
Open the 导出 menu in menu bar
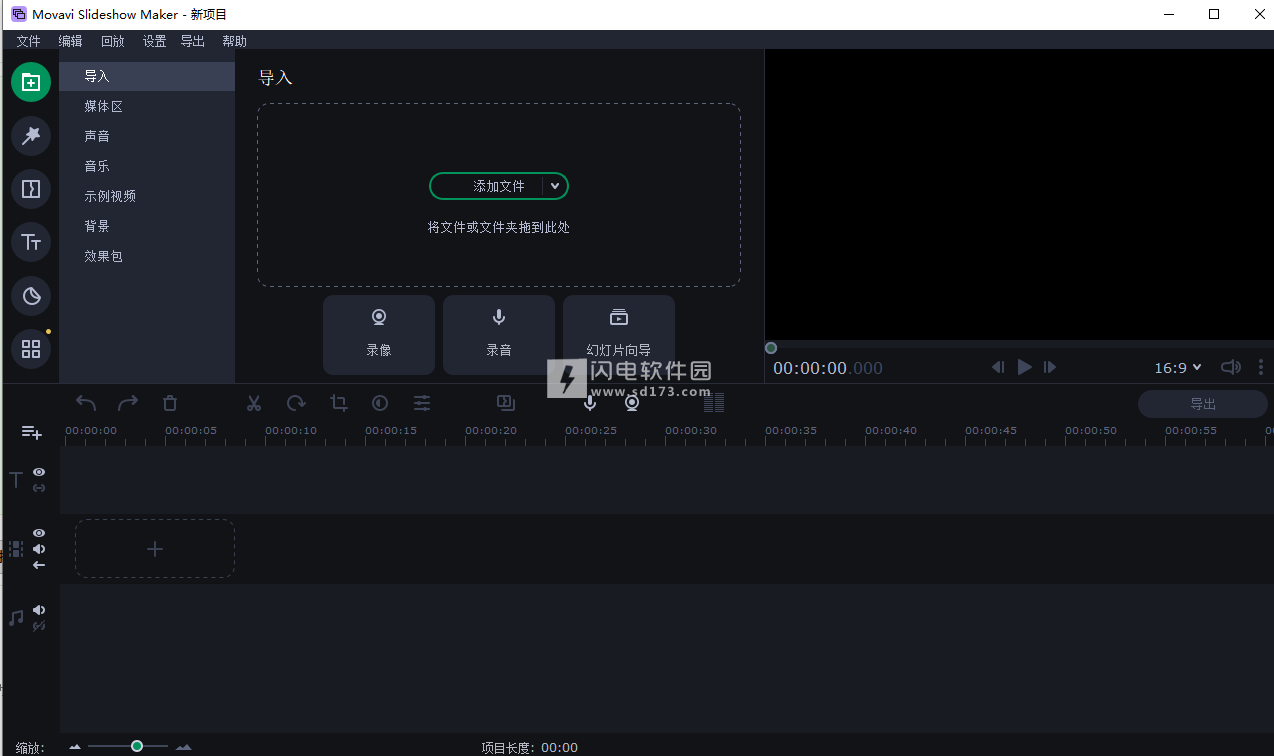[x=193, y=41]
